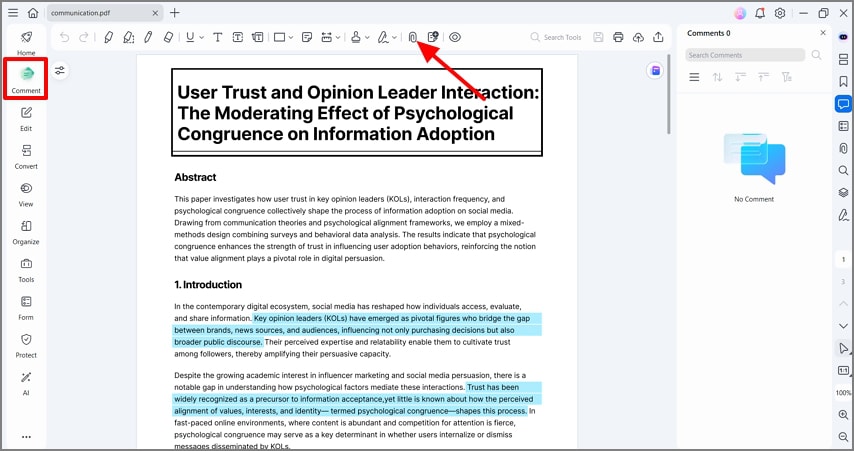The image size is (854, 451).
Task: Open the Edit section in the sidebar
Action: tap(26, 119)
